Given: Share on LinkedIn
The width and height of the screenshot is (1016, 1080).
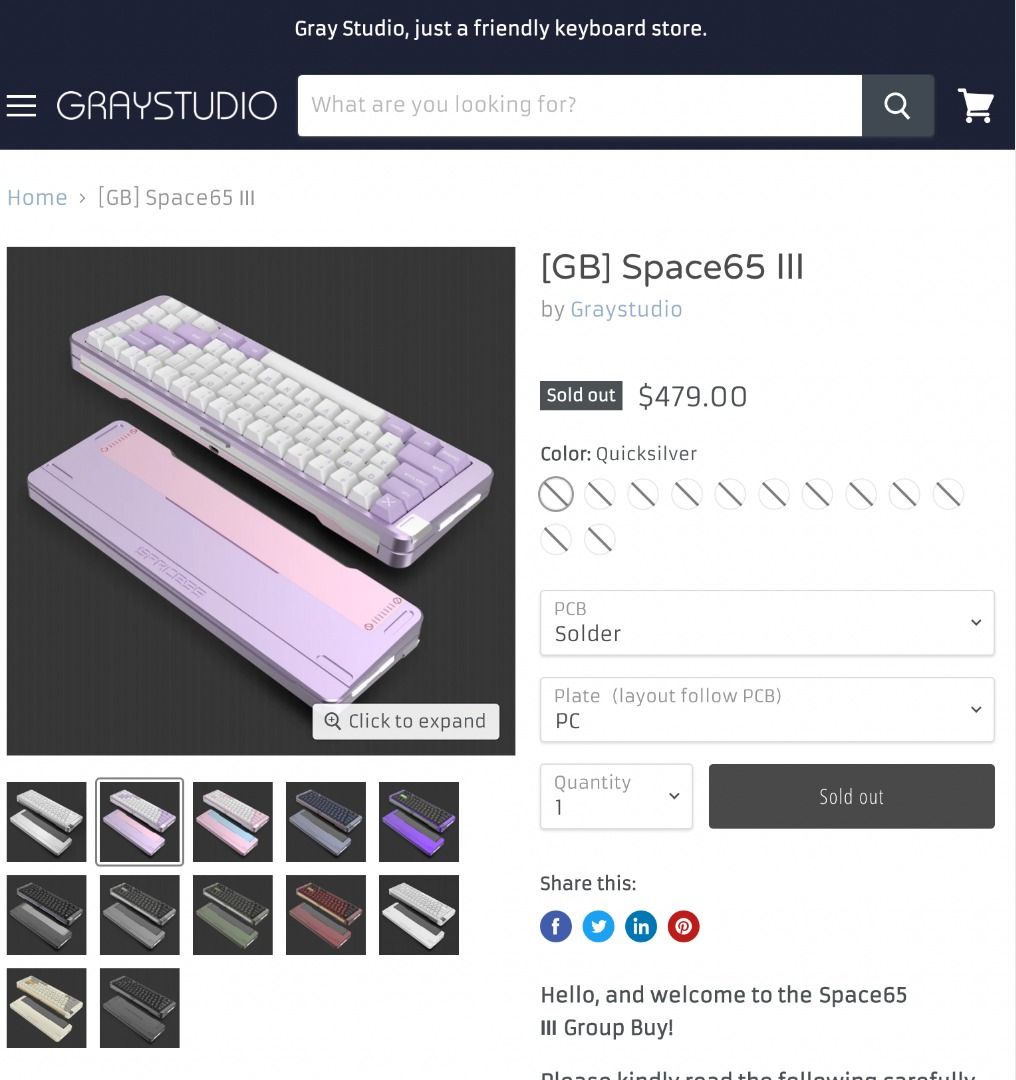Looking at the screenshot, I should pyautogui.click(x=641, y=926).
